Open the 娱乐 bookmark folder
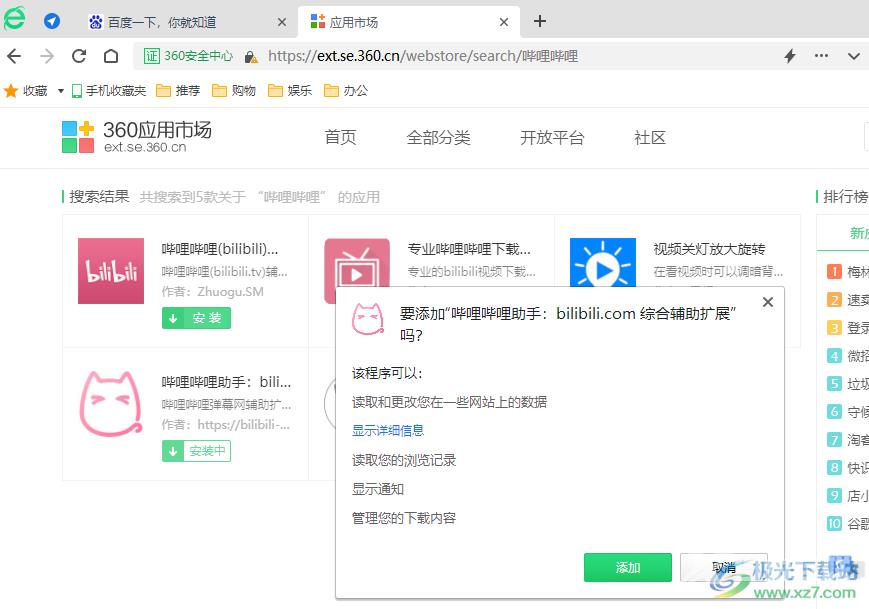This screenshot has width=869, height=609. click(290, 90)
